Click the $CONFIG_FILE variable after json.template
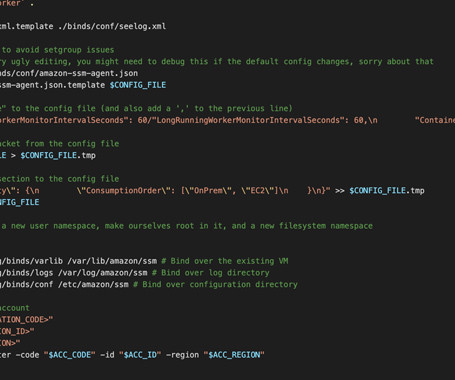455x380 pixels. [x=138, y=85]
